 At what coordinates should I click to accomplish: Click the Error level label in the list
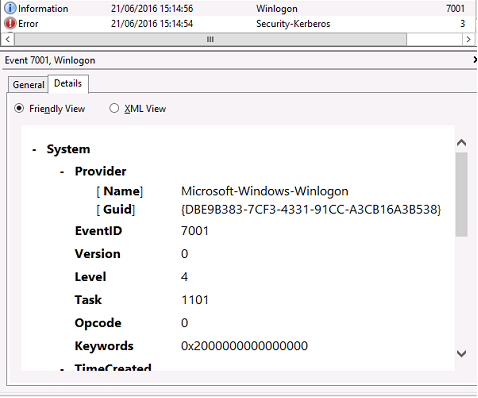pyautogui.click(x=28, y=24)
